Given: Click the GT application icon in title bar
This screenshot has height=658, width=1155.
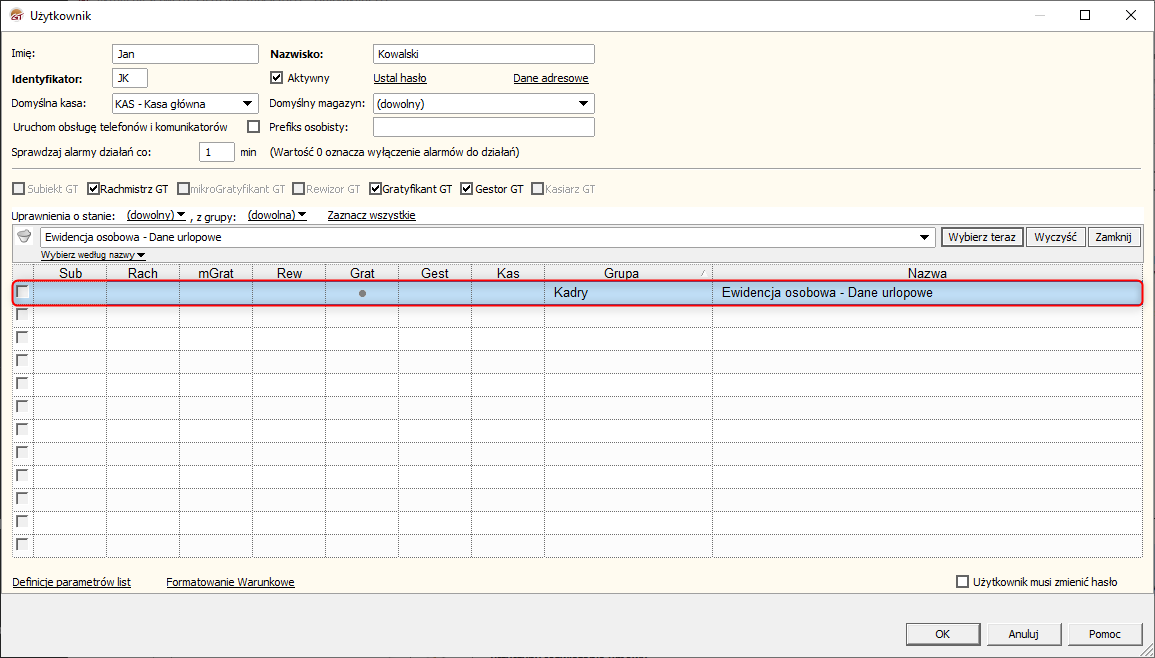Looking at the screenshot, I should tap(15, 15).
